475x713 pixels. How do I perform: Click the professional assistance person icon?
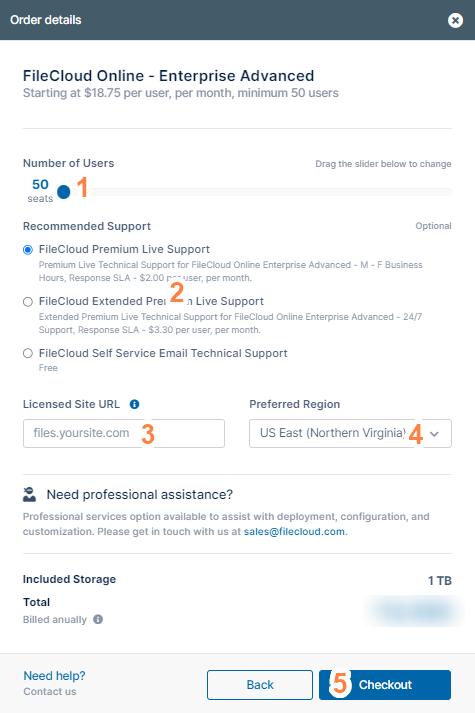coord(30,494)
